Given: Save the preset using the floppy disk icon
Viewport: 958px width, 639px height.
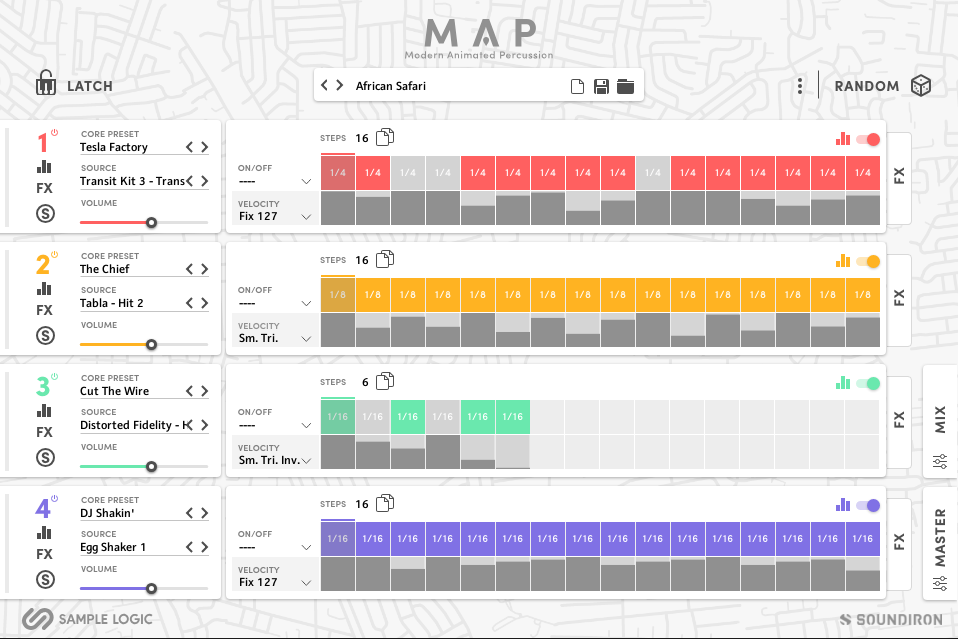Looking at the screenshot, I should tap(601, 87).
